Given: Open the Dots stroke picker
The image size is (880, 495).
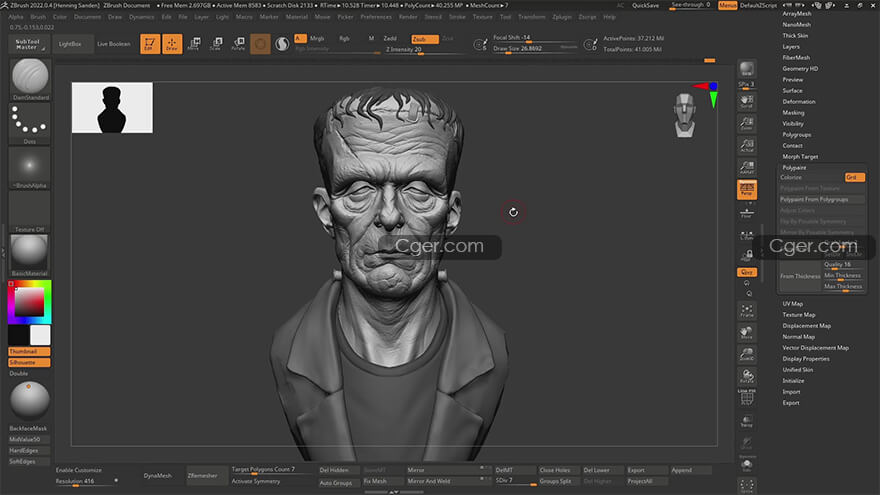Looking at the screenshot, I should [x=30, y=123].
